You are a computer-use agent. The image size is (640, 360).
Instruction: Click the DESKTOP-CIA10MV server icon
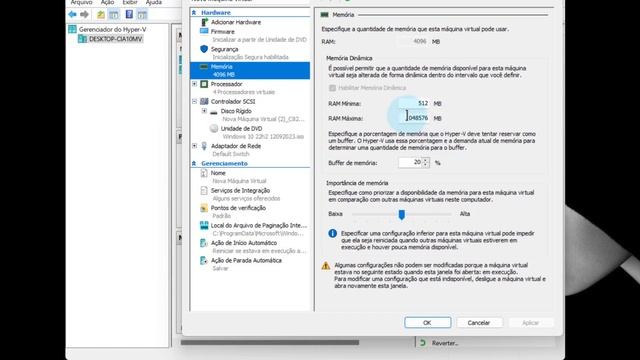82,39
